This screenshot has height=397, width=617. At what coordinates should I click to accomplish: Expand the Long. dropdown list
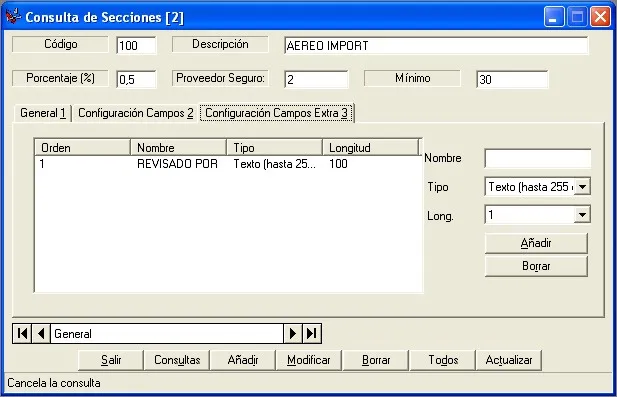pos(582,215)
